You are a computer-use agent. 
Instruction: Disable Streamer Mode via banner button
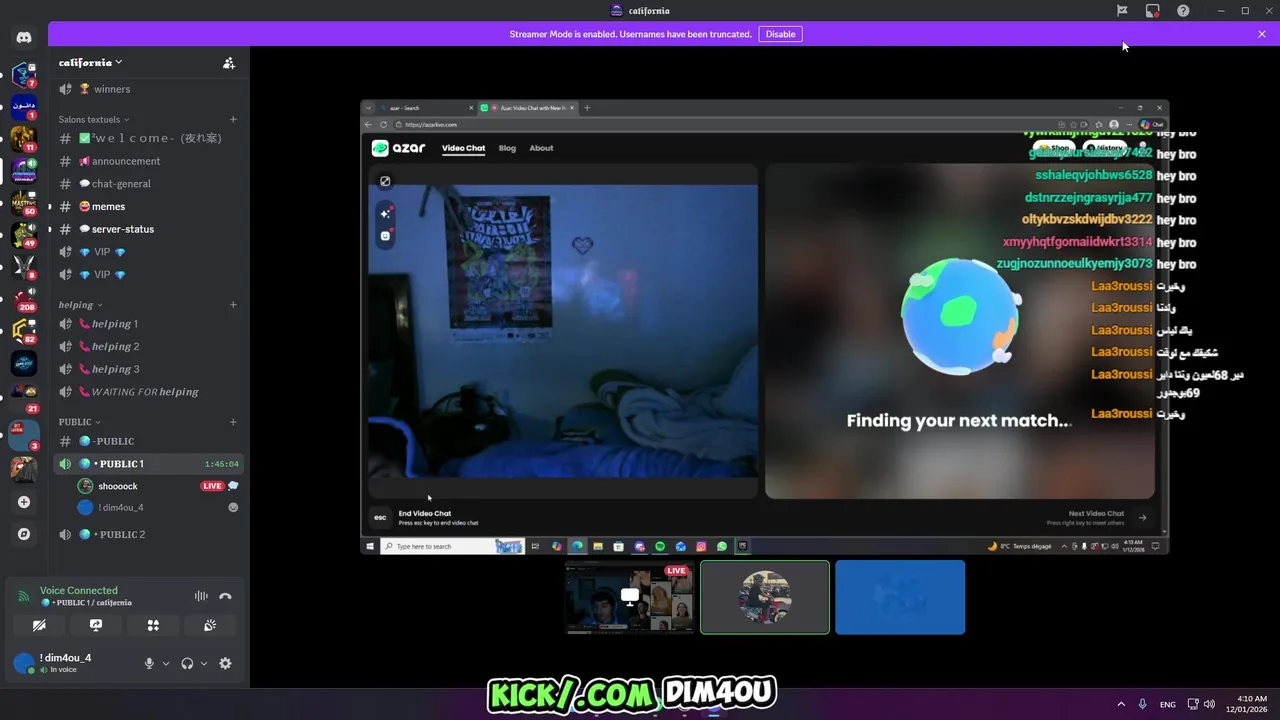point(780,34)
